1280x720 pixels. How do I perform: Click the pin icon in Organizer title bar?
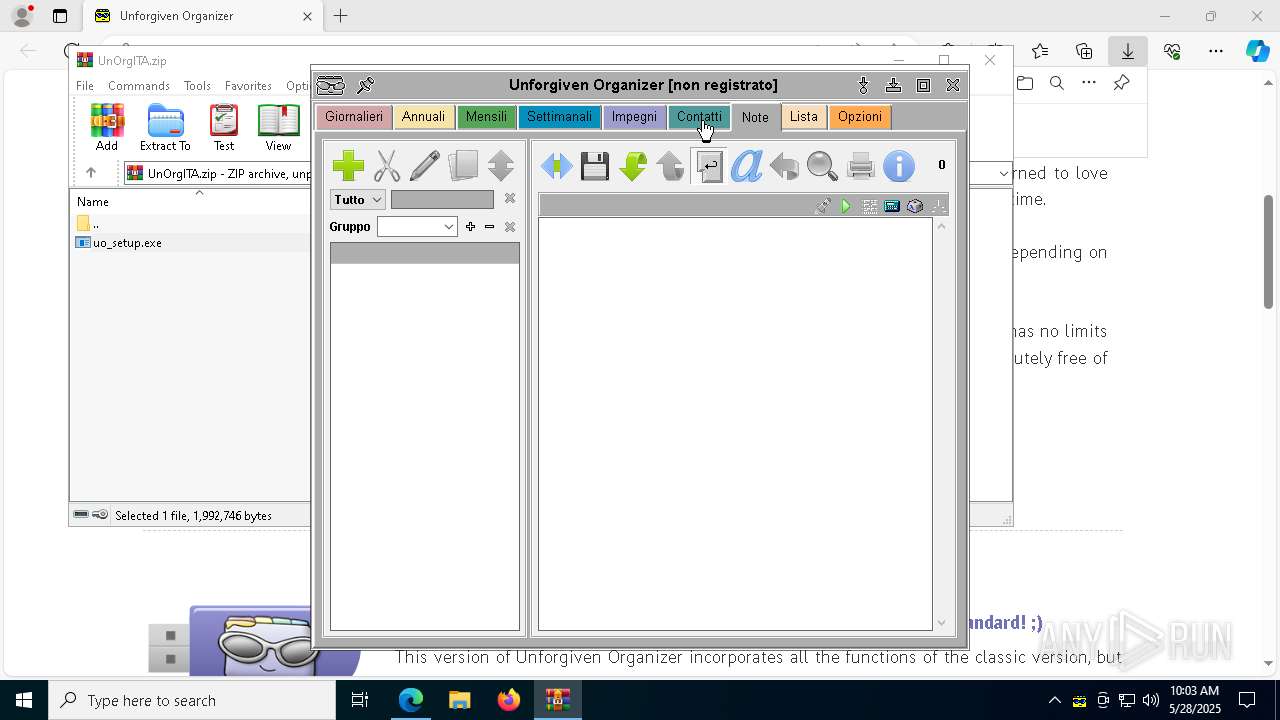pyautogui.click(x=366, y=85)
